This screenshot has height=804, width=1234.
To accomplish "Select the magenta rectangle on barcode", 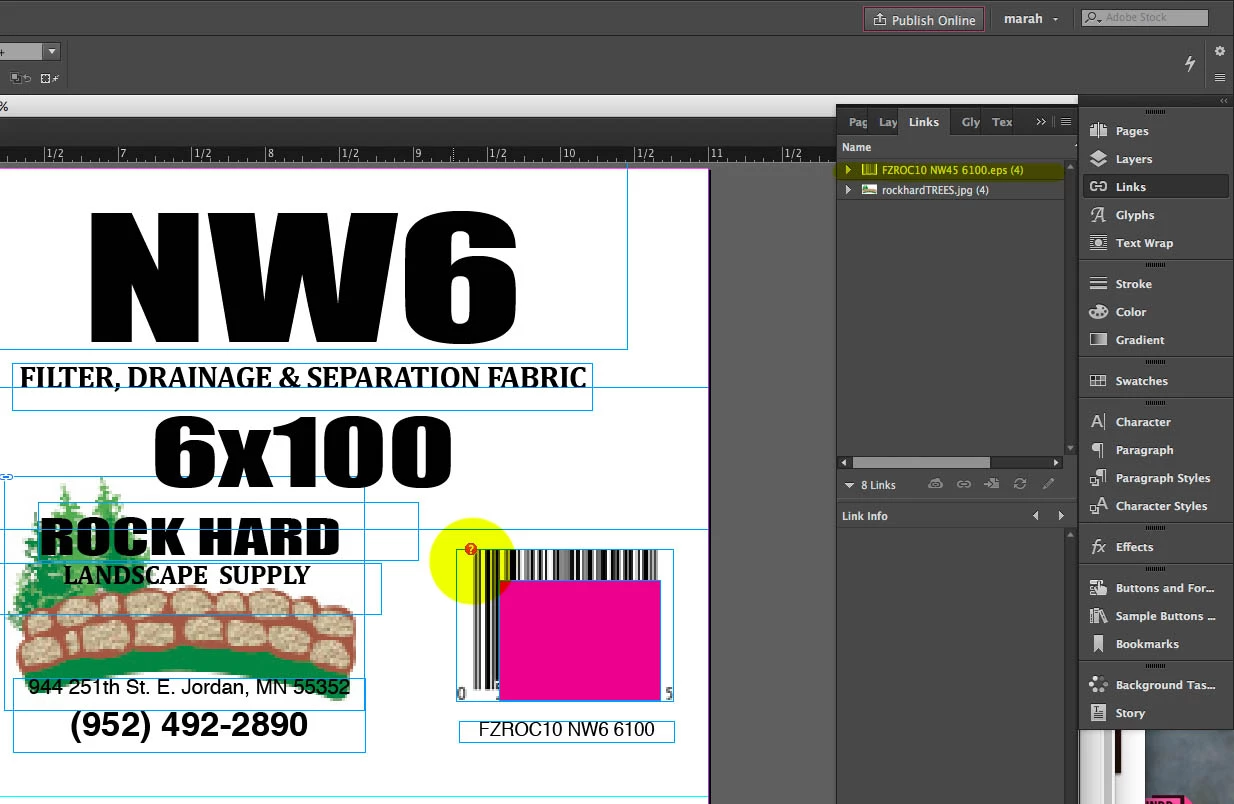I will (580, 640).
